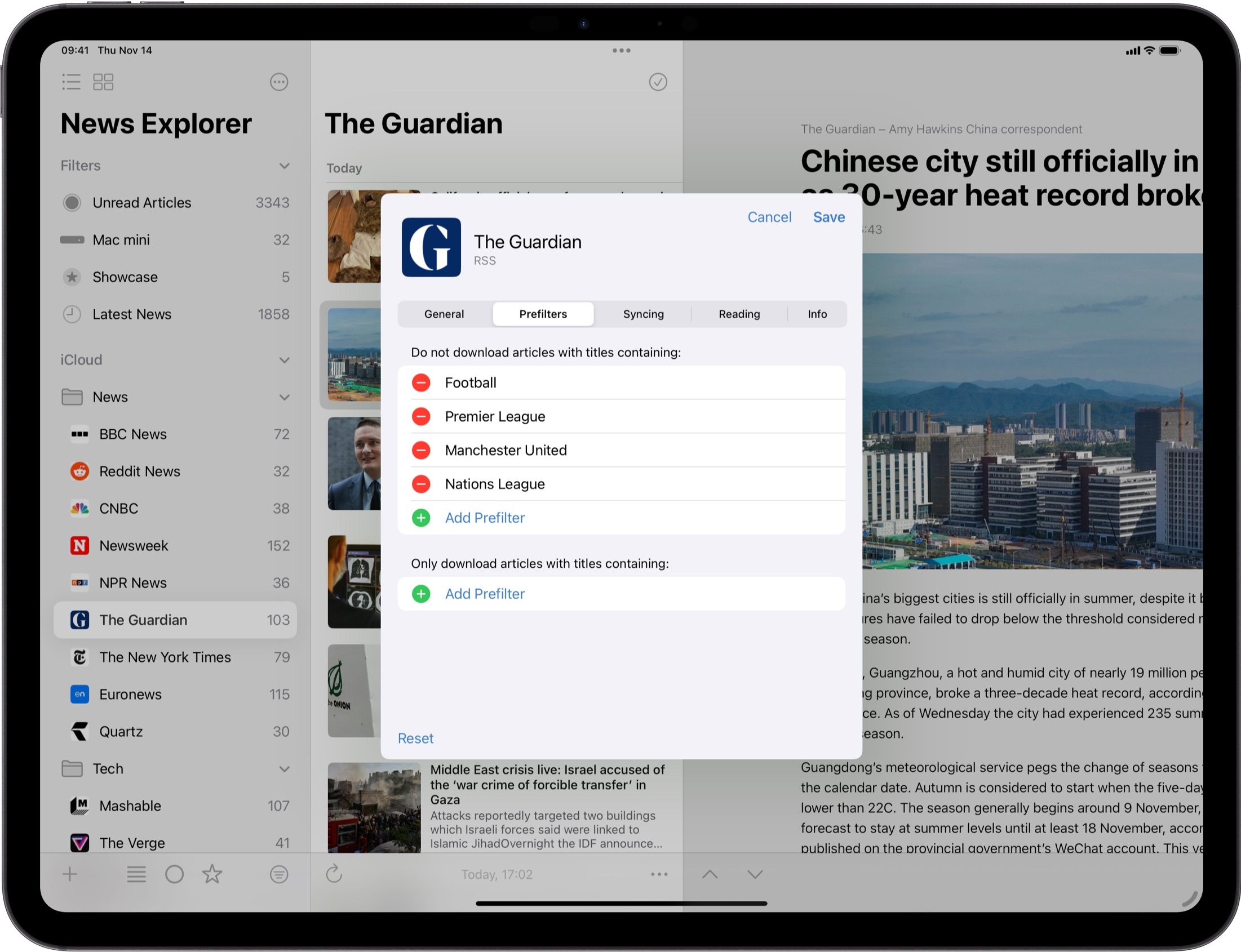Open Quartz feed

tap(176, 732)
